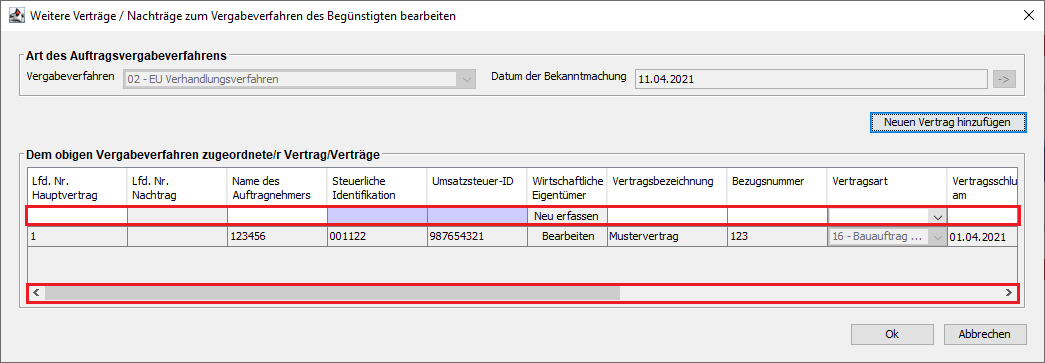Click Umsatzsteuer-ID column header
Image resolution: width=1045 pixels, height=363 pixels.
(x=477, y=188)
